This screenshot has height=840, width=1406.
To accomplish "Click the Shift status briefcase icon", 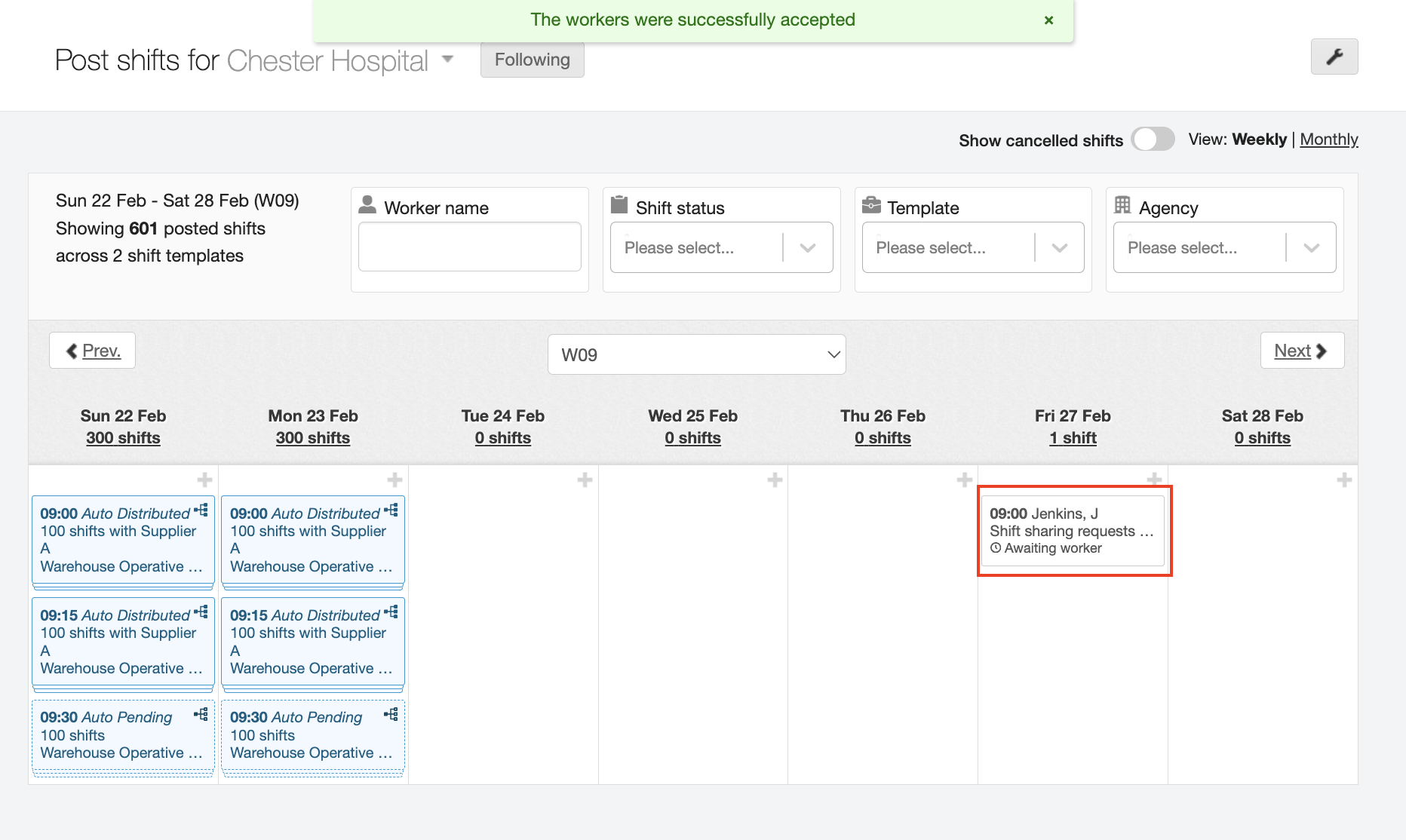I will click(x=620, y=205).
